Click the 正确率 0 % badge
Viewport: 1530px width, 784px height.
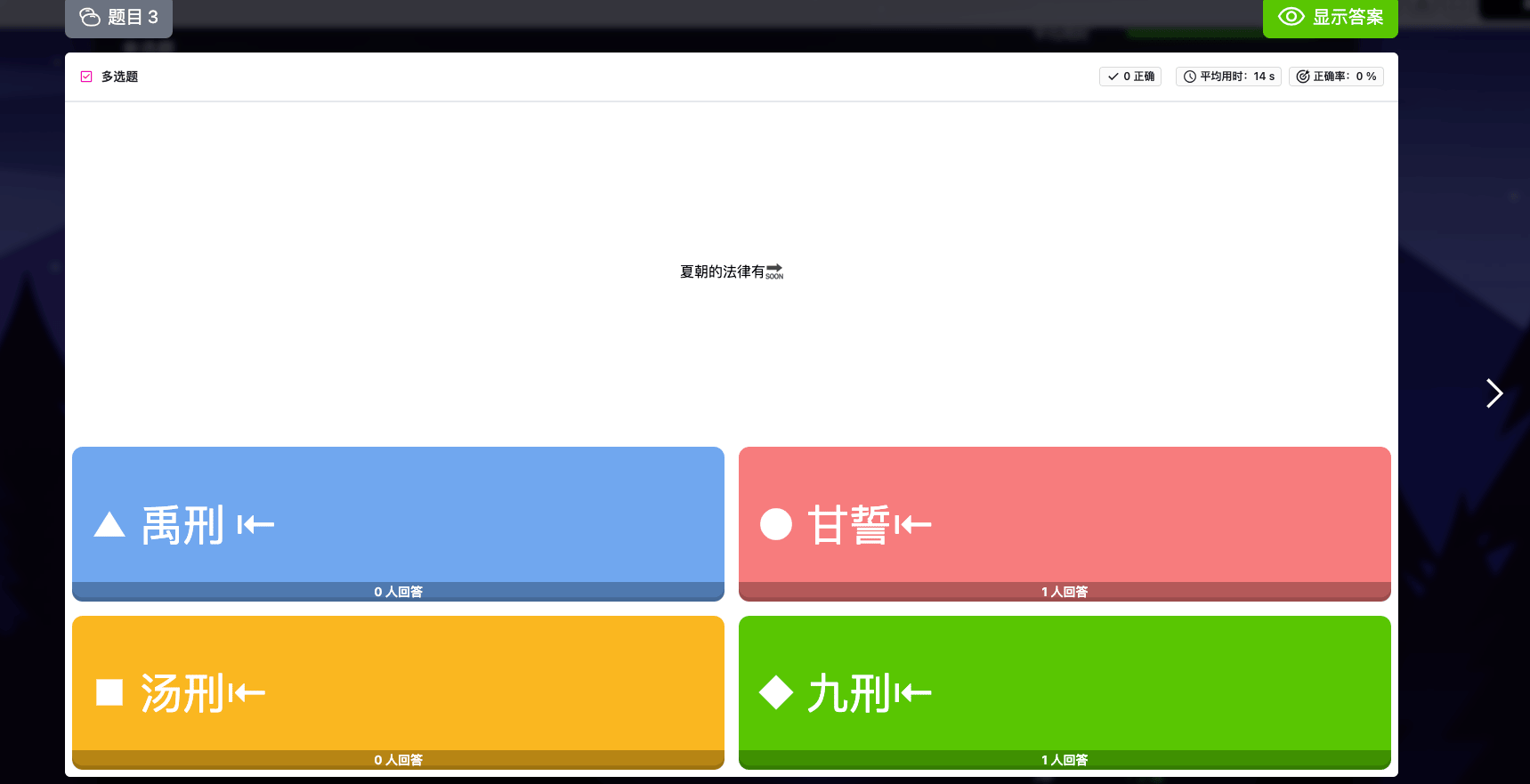tap(1336, 77)
